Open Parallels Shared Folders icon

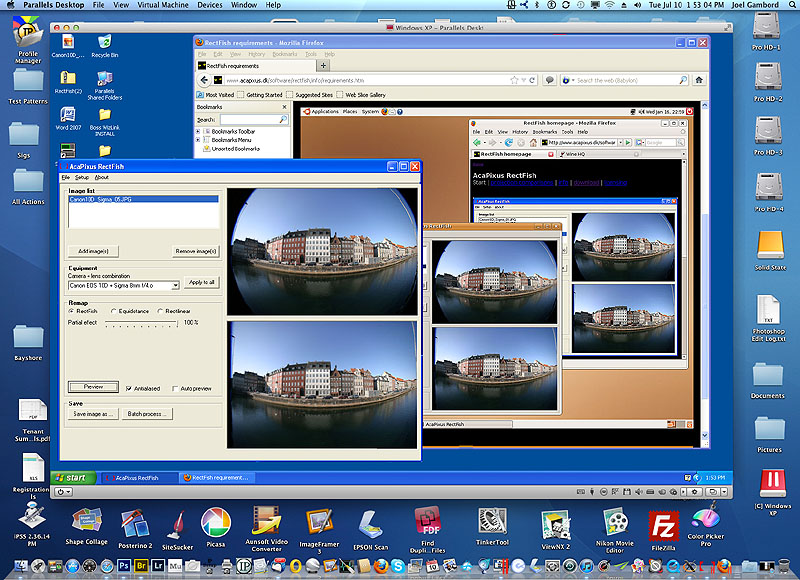105,78
